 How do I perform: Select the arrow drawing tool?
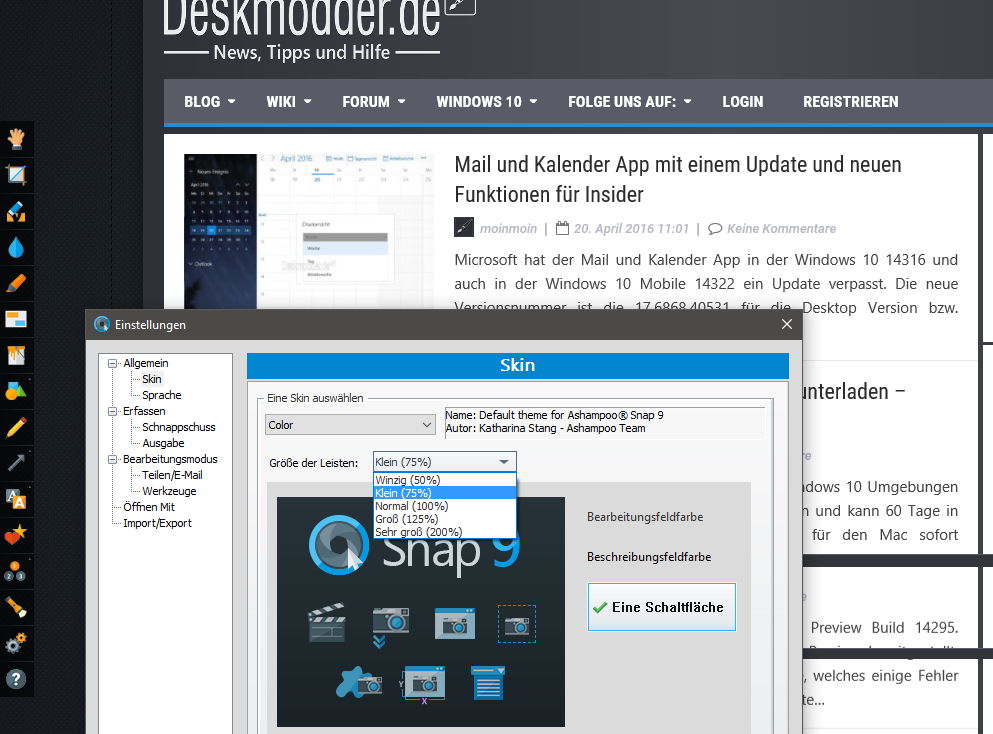(x=16, y=463)
